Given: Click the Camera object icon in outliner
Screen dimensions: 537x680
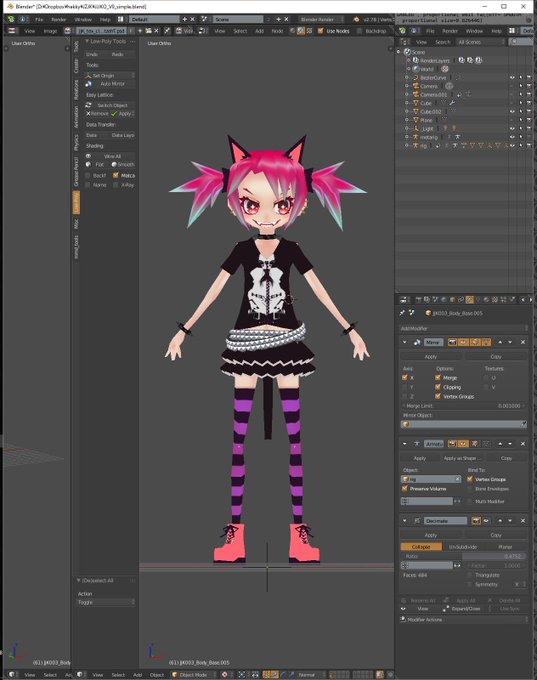Looking at the screenshot, I should 415,86.
